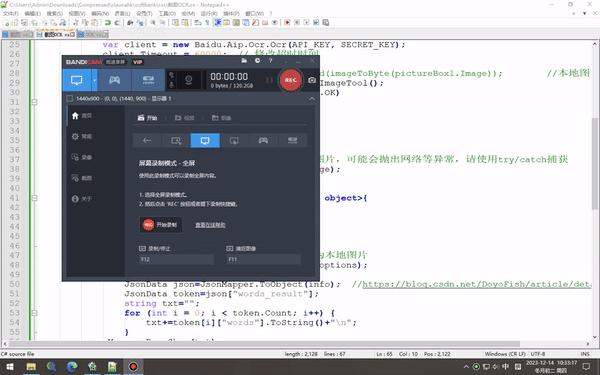This screenshot has height=375, width=600.
Task: Open the online help link
Action: tap(210, 225)
